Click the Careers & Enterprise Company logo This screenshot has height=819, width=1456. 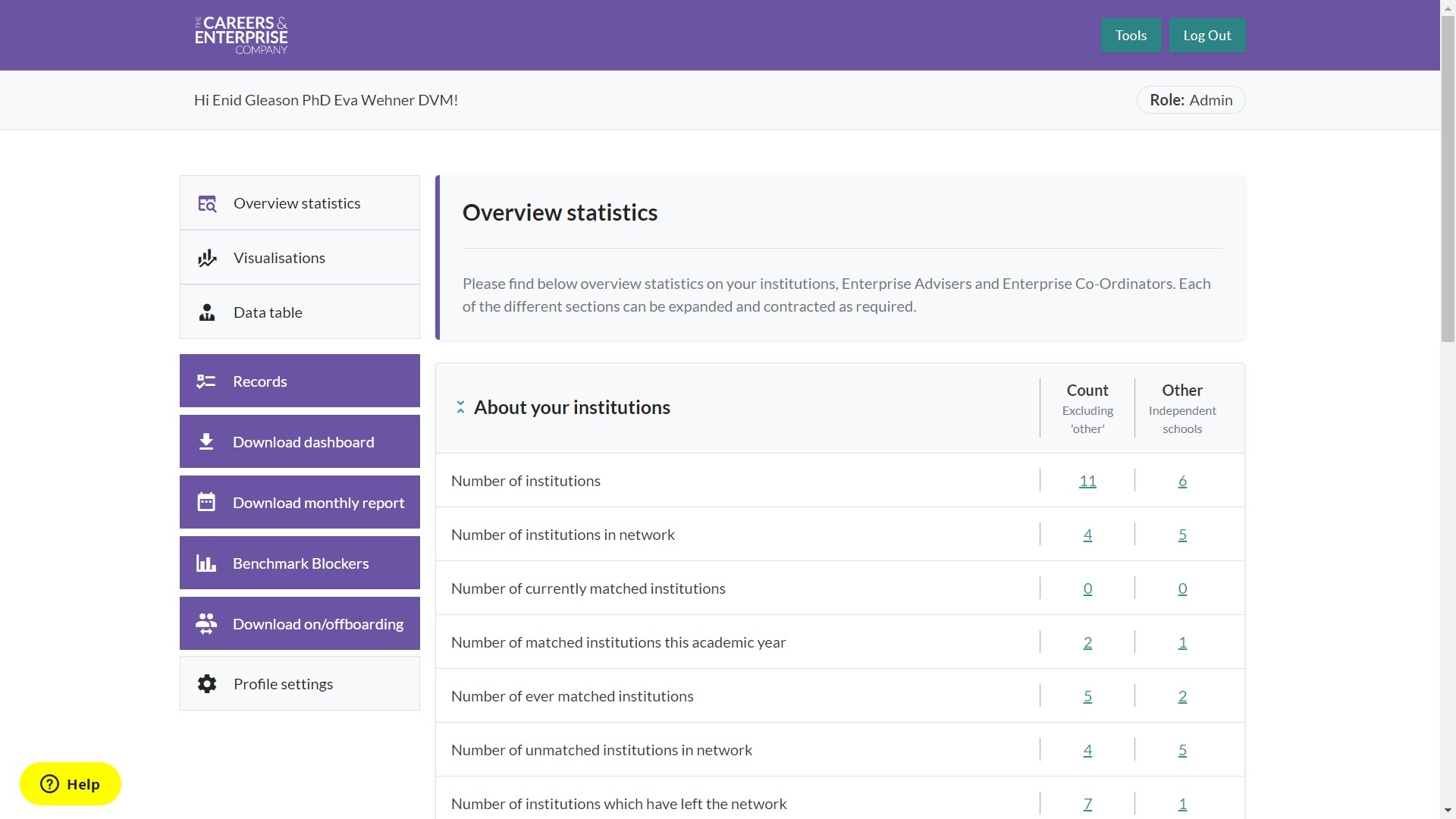pyautogui.click(x=241, y=35)
